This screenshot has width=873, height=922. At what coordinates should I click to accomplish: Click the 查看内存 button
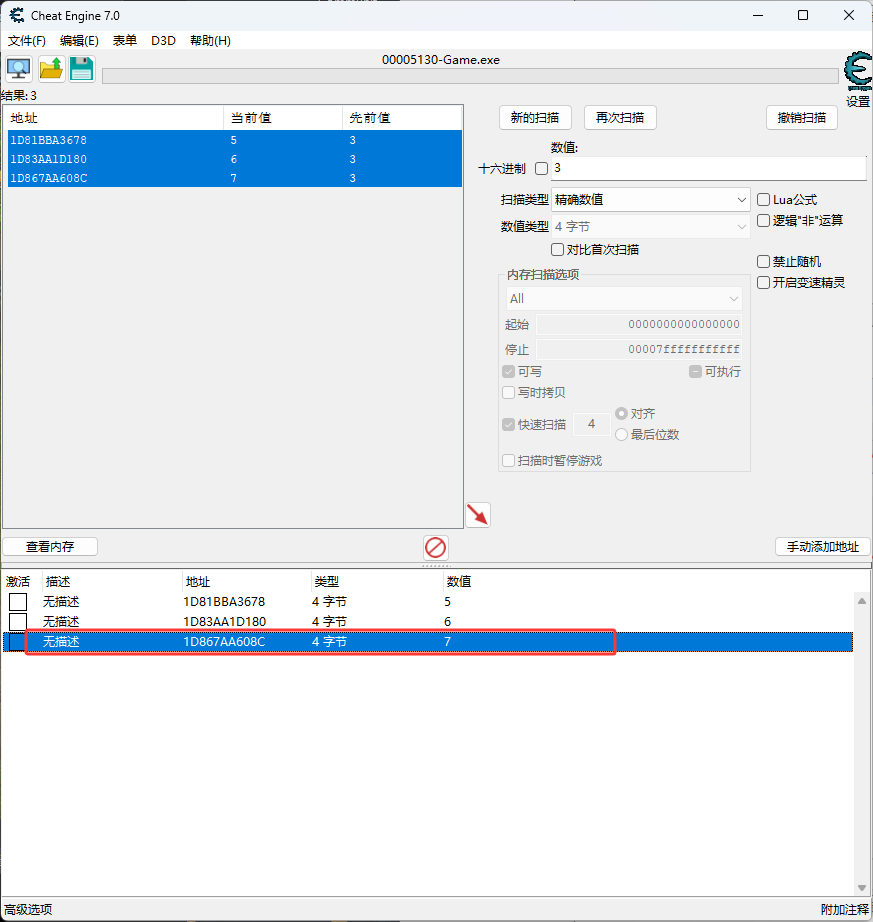pos(50,547)
